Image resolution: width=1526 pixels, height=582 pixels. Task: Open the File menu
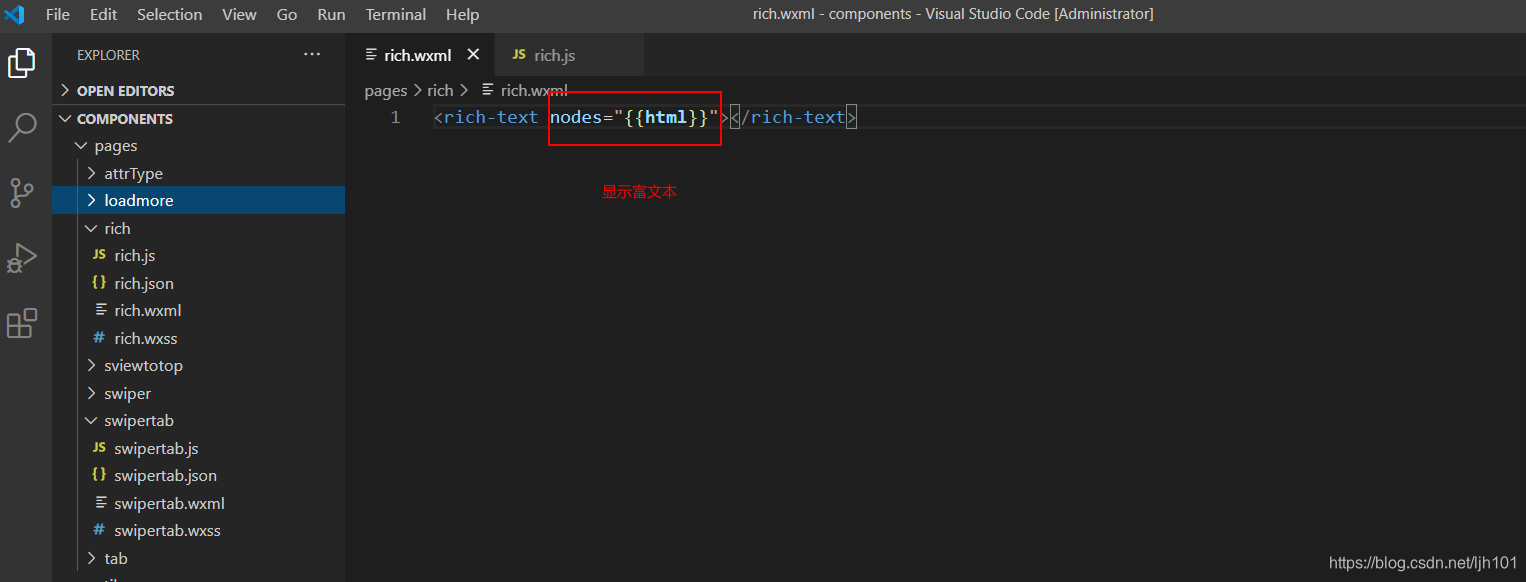(x=58, y=14)
